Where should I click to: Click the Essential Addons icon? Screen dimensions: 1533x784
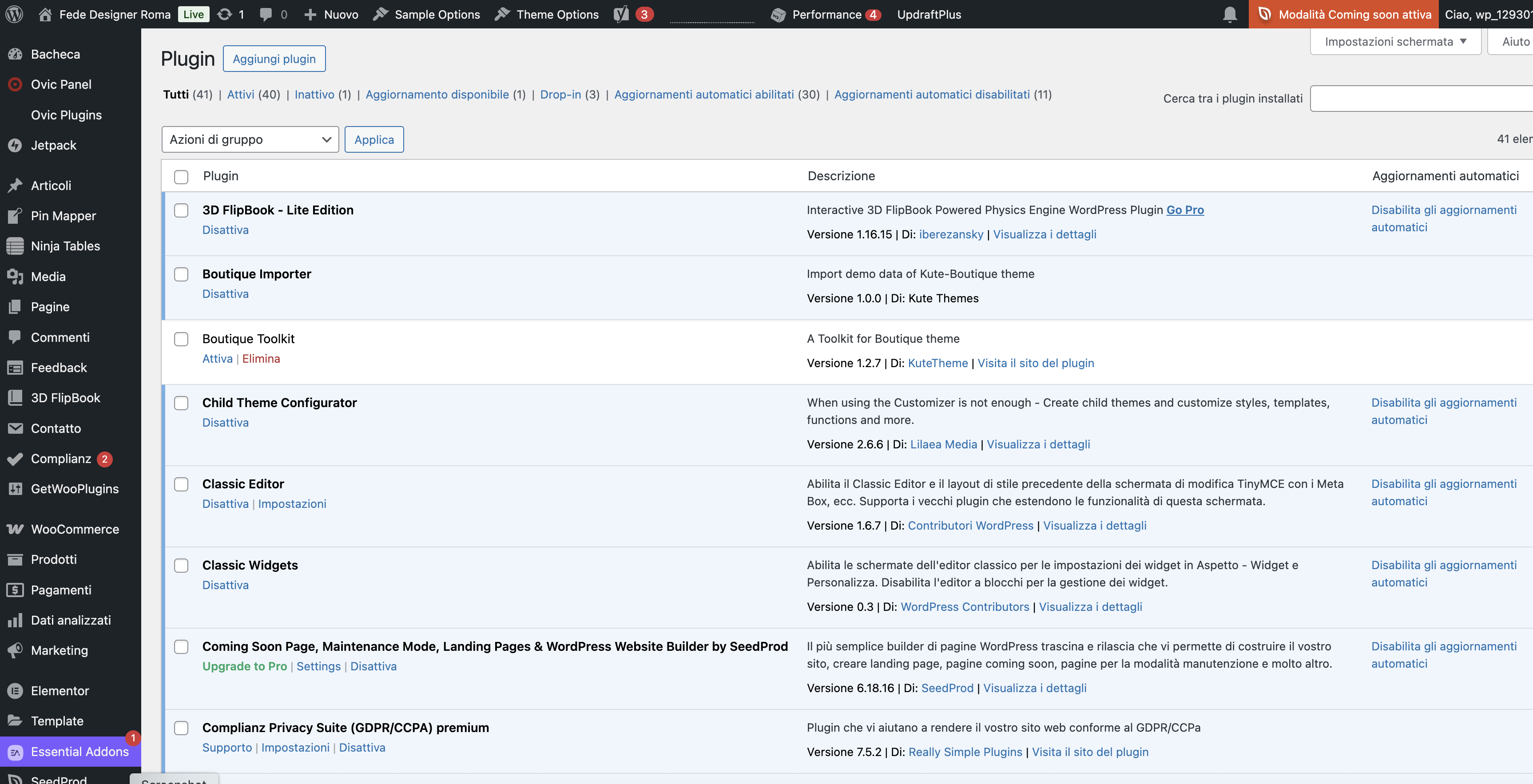click(x=15, y=752)
